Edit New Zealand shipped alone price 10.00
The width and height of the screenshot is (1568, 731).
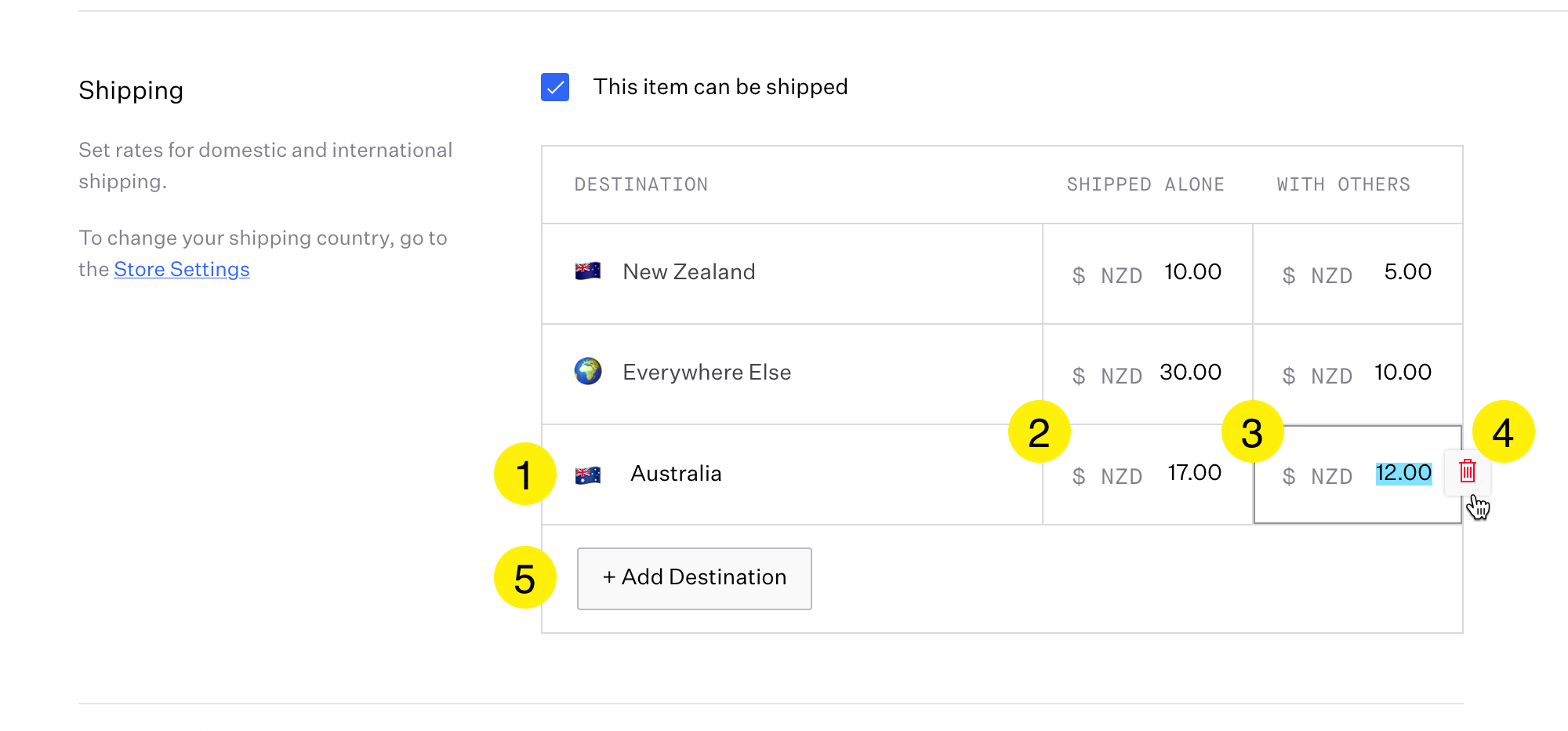1192,272
